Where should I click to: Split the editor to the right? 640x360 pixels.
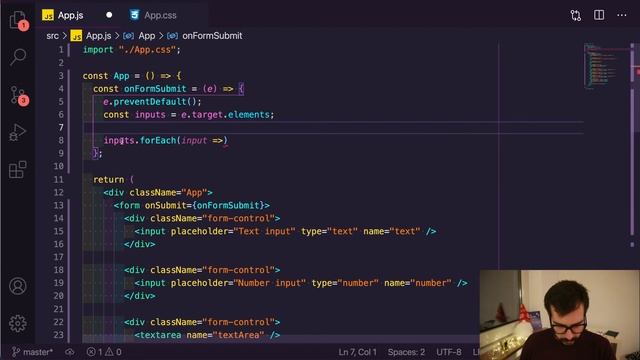tap(599, 15)
